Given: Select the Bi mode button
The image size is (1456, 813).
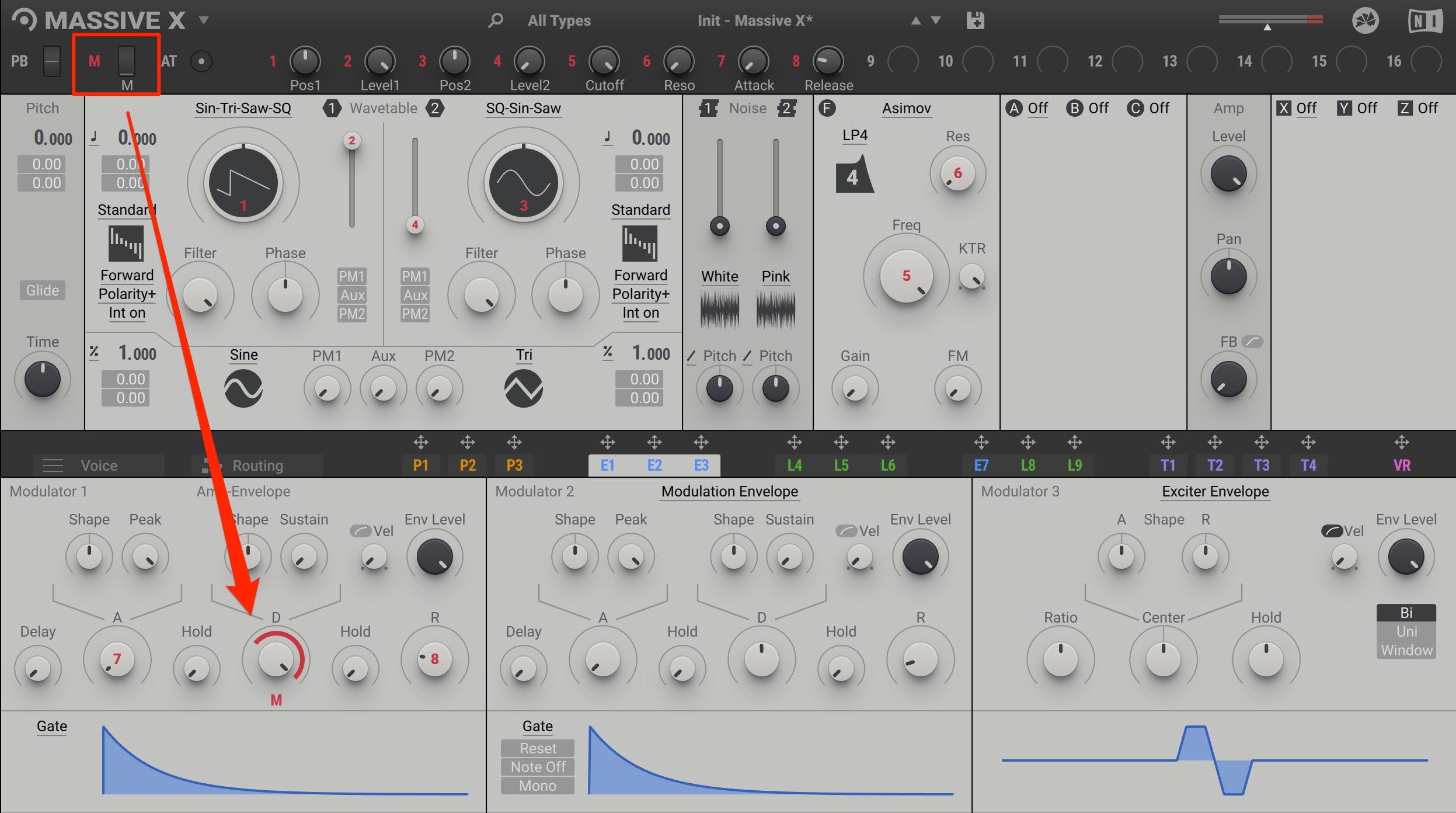Looking at the screenshot, I should (1406, 613).
